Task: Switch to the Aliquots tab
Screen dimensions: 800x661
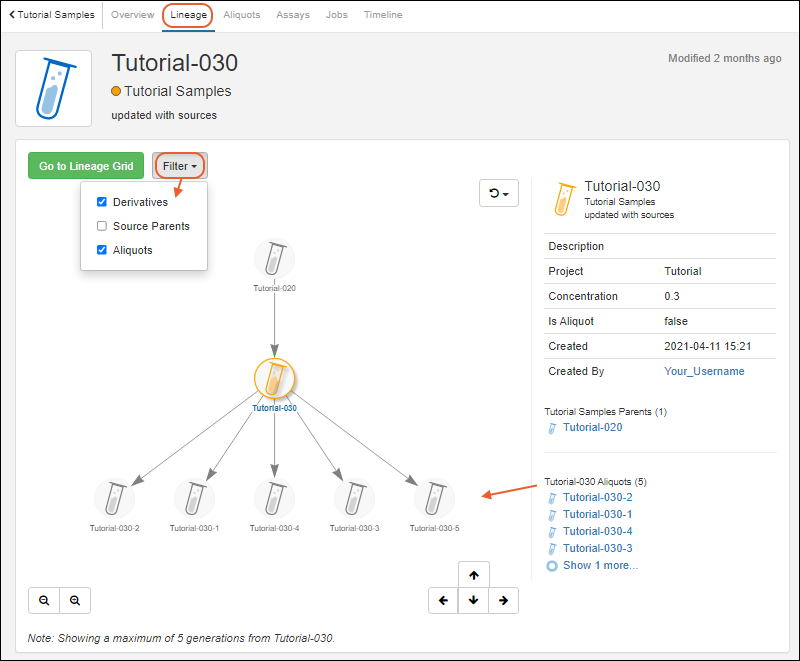Action: pyautogui.click(x=241, y=15)
